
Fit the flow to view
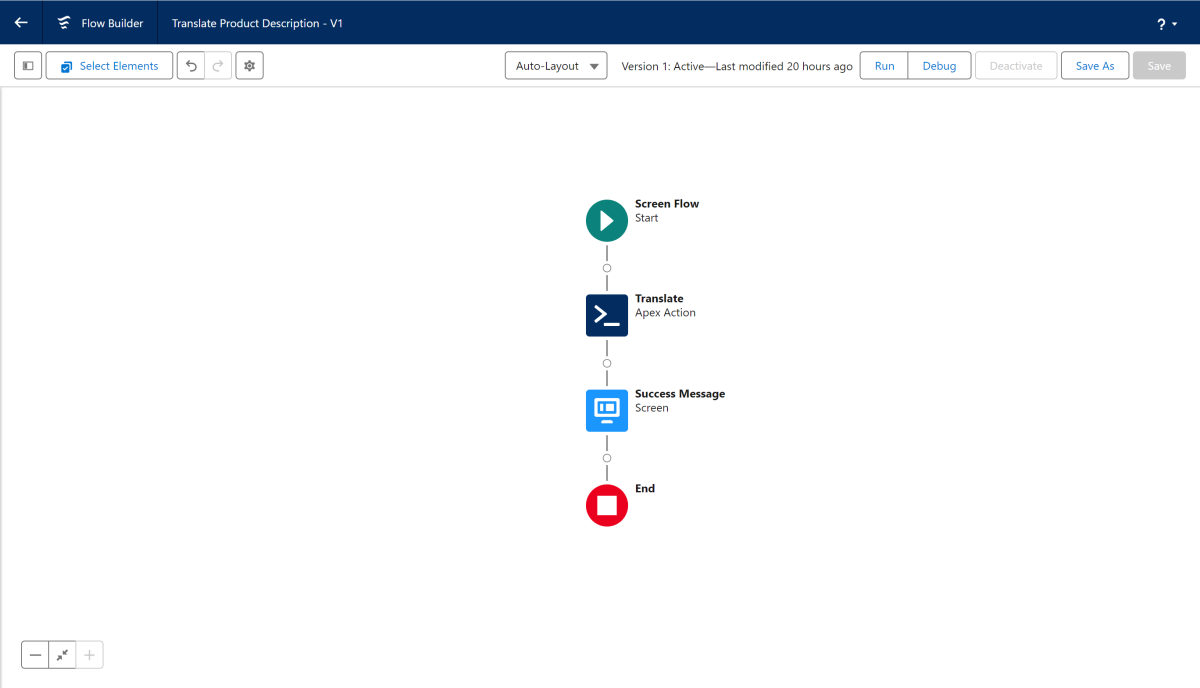tap(62, 655)
